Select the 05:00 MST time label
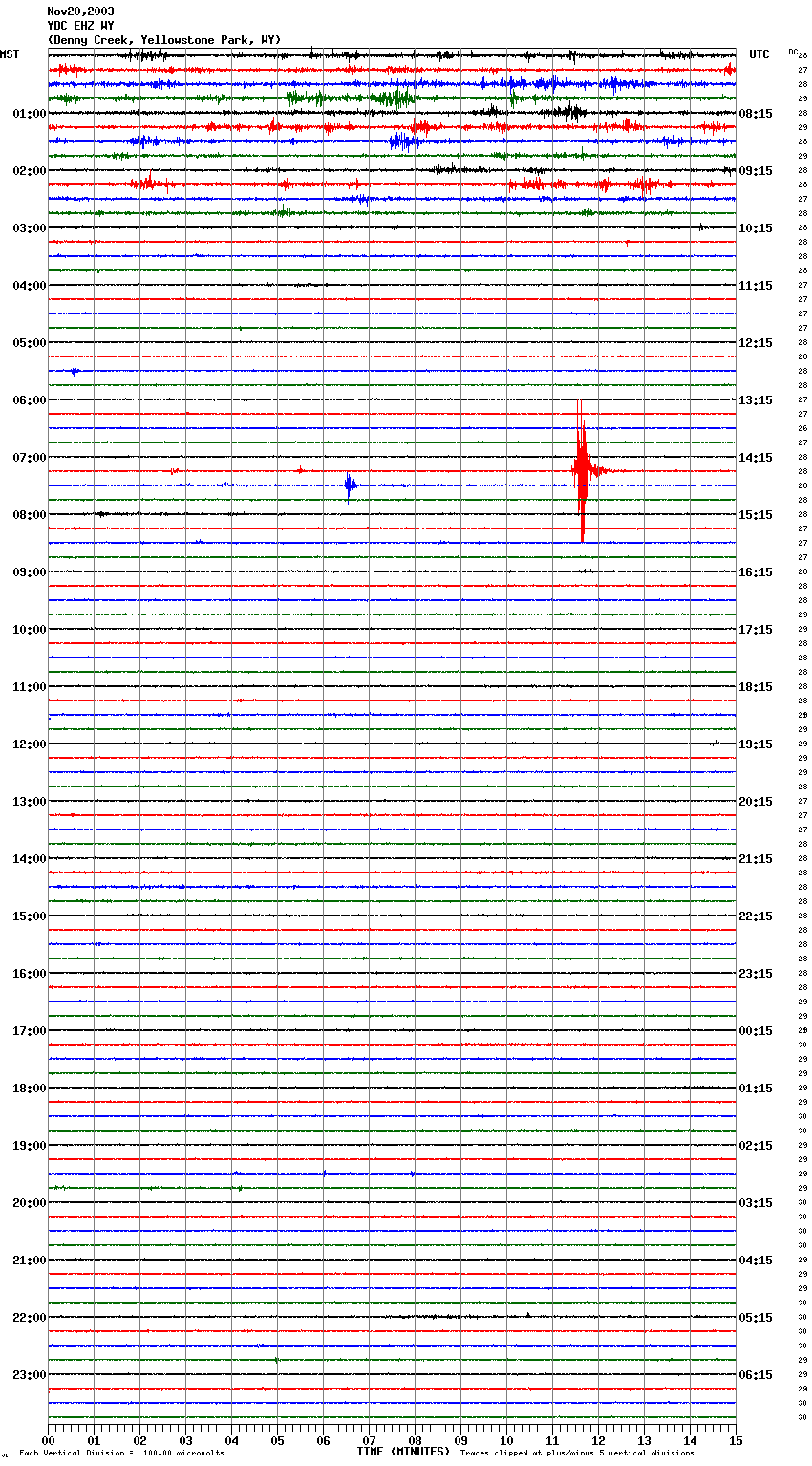Viewport: 812px width, 1466px height. coord(30,343)
